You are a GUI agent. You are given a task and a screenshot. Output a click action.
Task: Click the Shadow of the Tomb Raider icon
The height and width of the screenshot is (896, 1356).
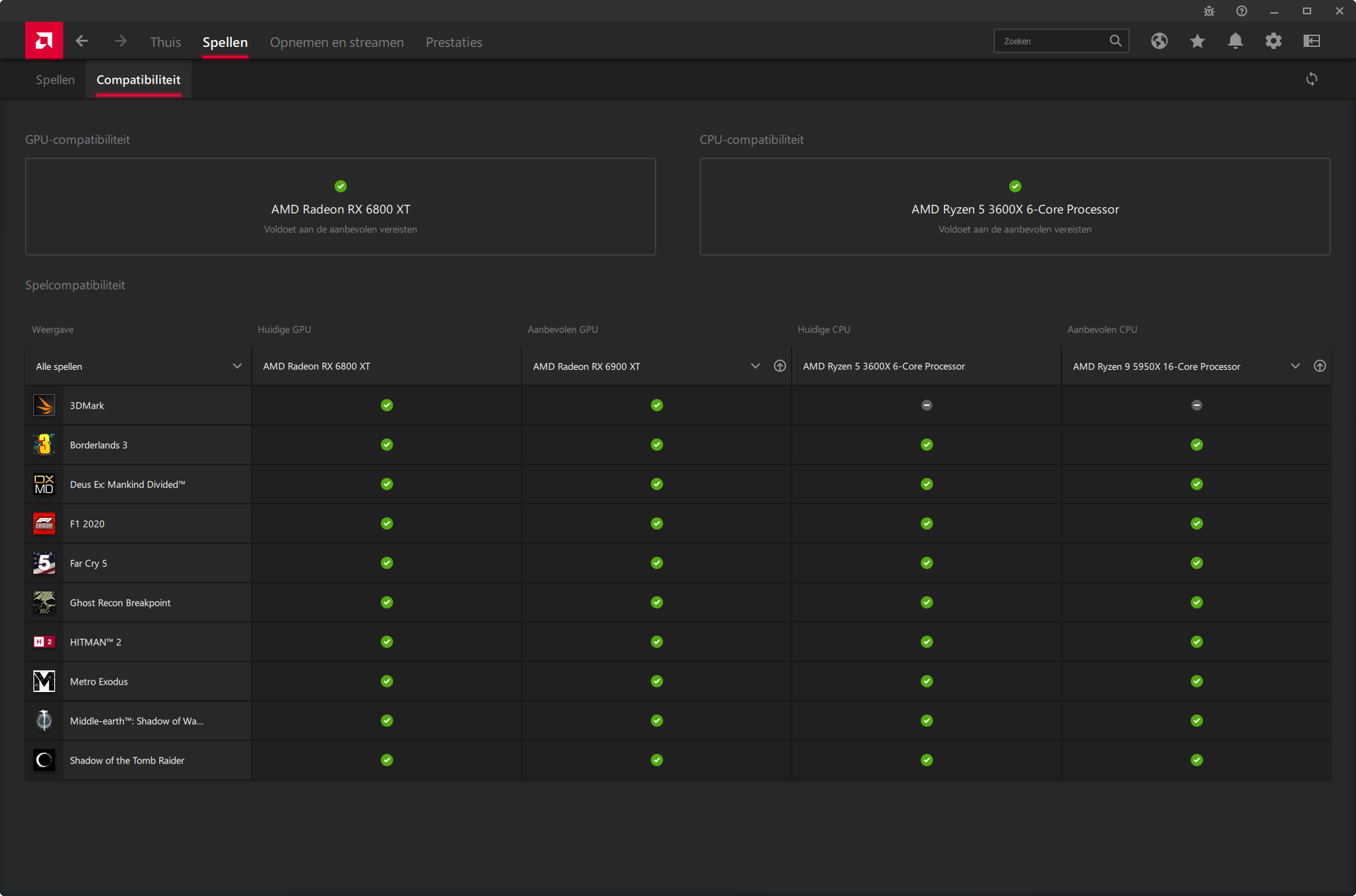pos(44,761)
